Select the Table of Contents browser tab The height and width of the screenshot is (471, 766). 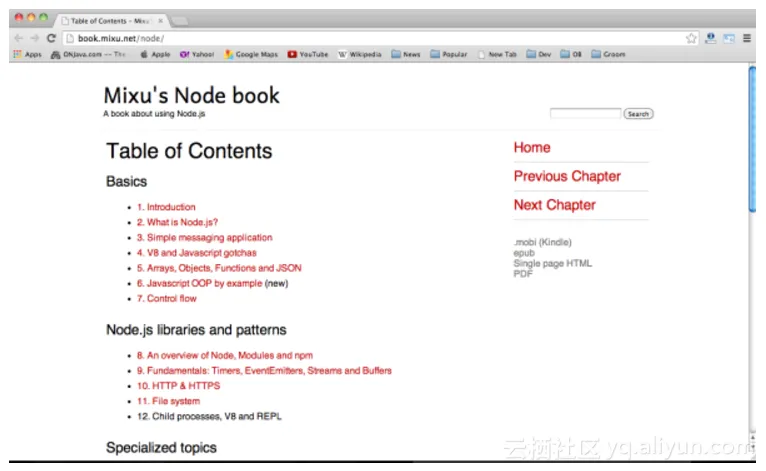[x=110, y=21]
